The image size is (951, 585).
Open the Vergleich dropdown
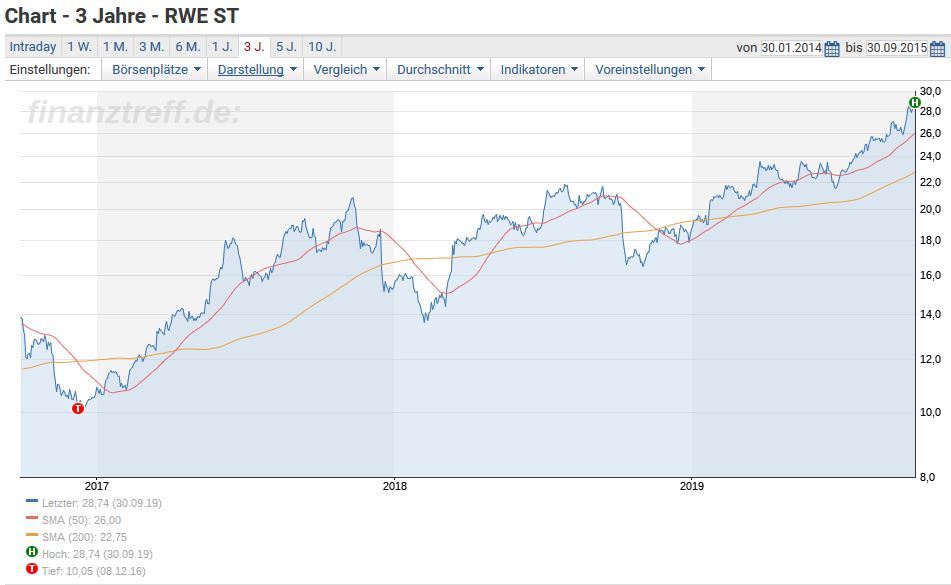[x=346, y=70]
